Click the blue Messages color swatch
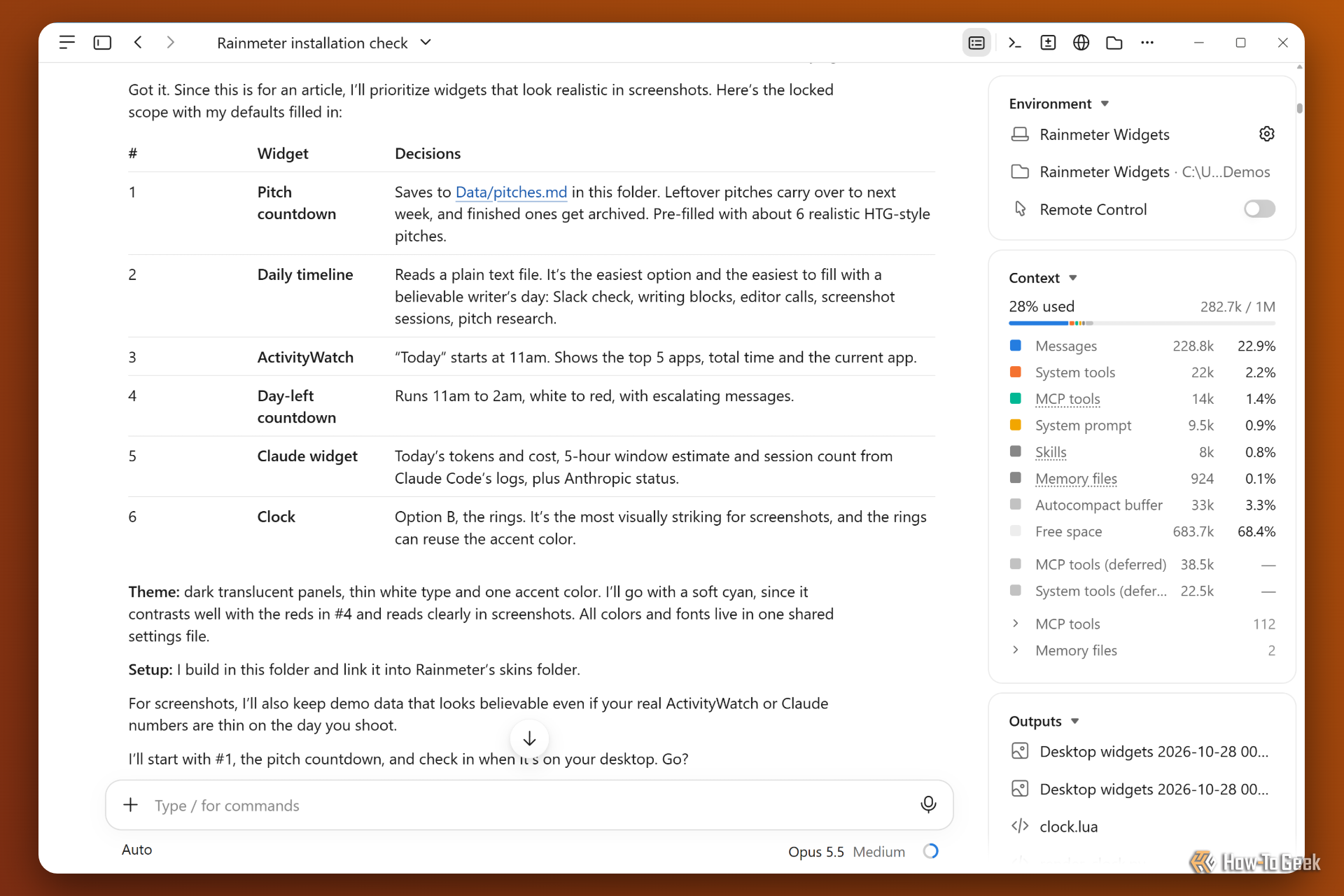1344x896 pixels. (1016, 345)
